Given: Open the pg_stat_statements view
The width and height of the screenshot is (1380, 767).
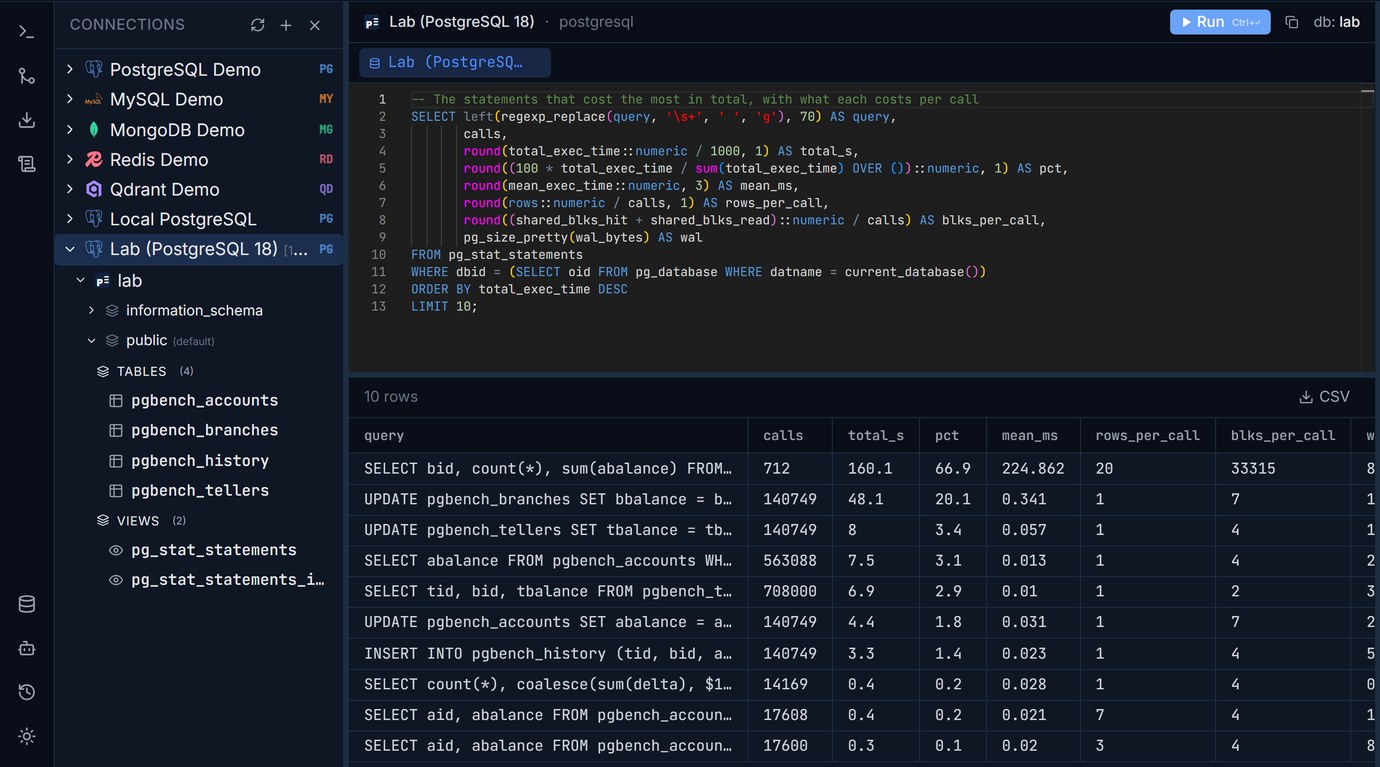Looking at the screenshot, I should (x=214, y=550).
